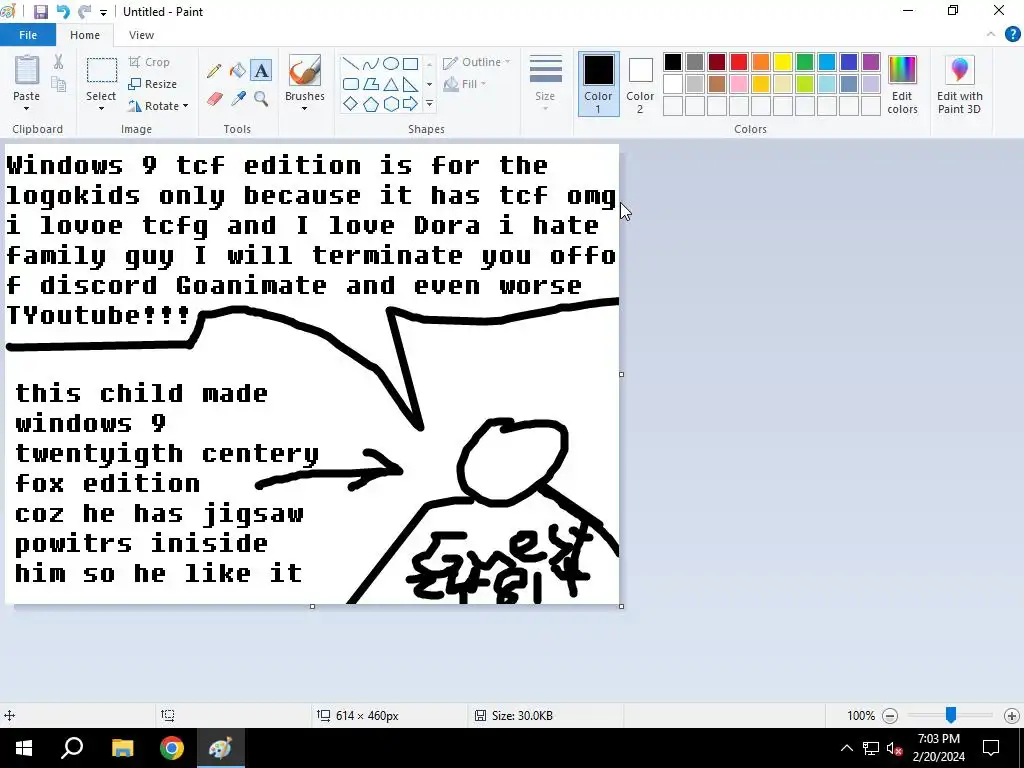
Task: Open the shape Outline dropdown
Action: (477, 62)
